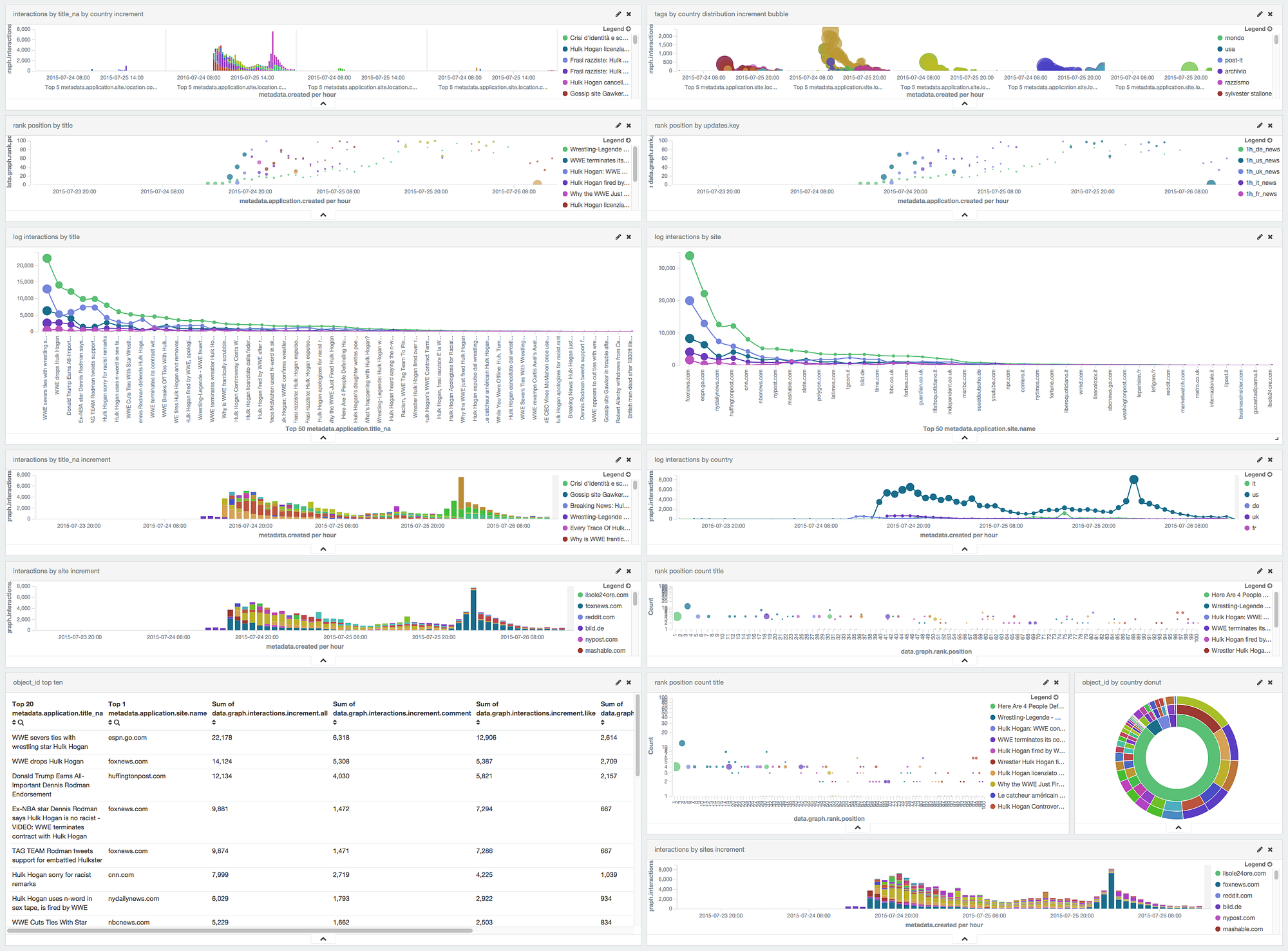Sort table by site.name column
Screen dimensions: 1288x951
(x=110, y=723)
